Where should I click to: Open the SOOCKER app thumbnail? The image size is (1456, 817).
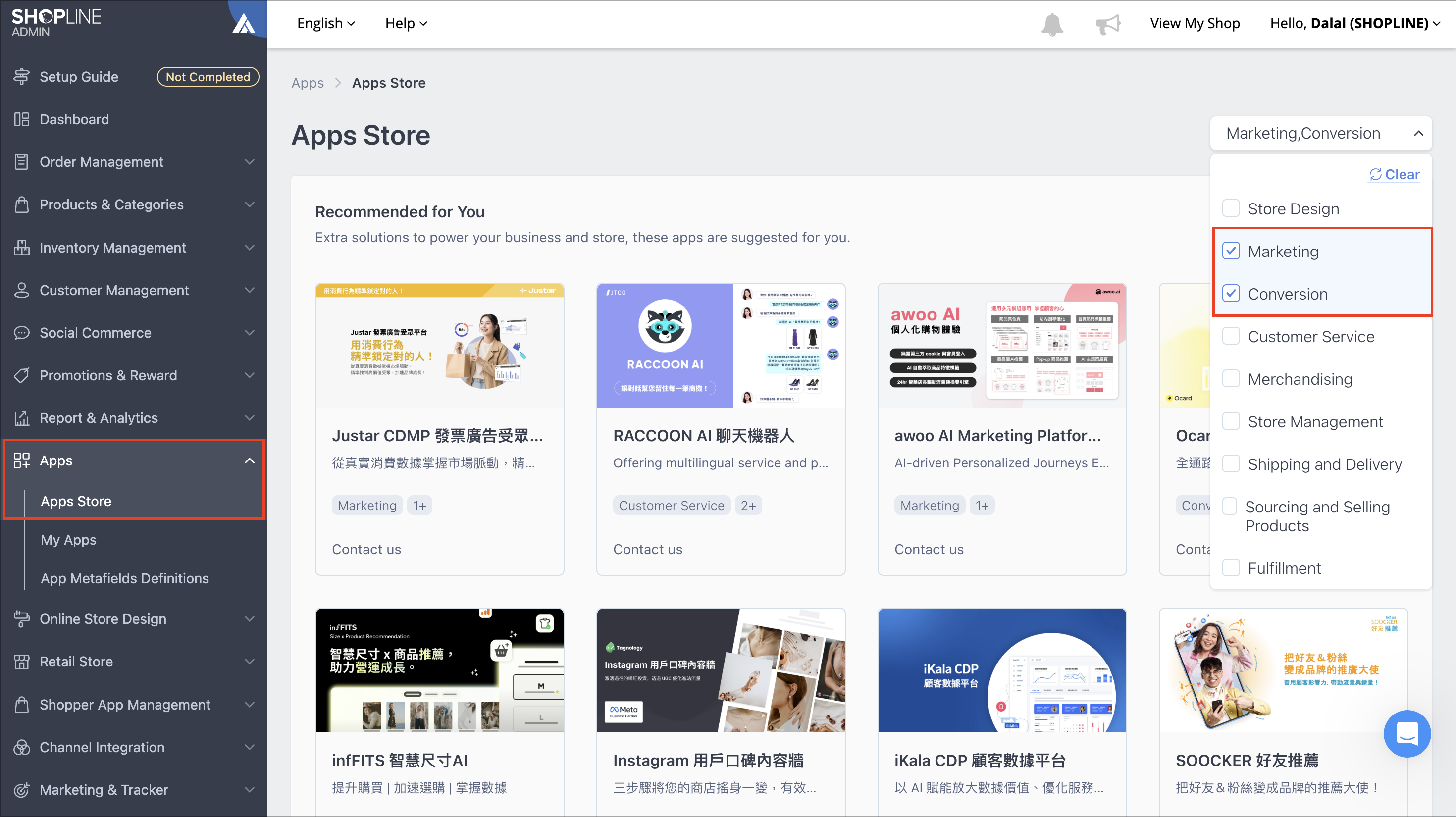click(x=1283, y=670)
